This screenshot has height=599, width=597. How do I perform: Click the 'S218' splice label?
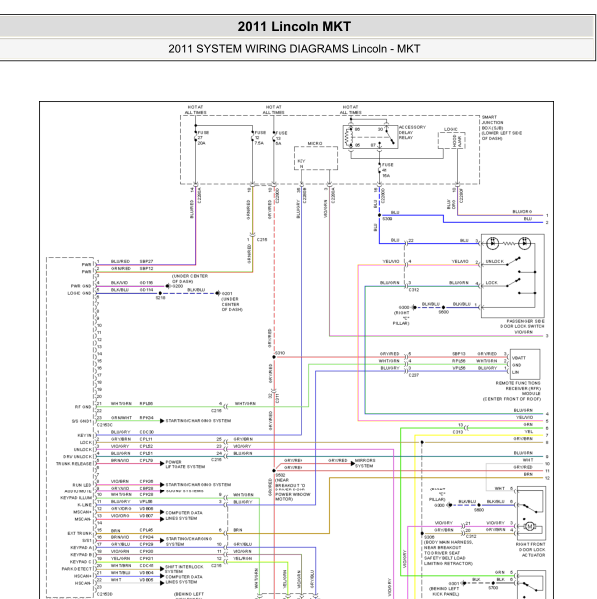(x=160, y=298)
